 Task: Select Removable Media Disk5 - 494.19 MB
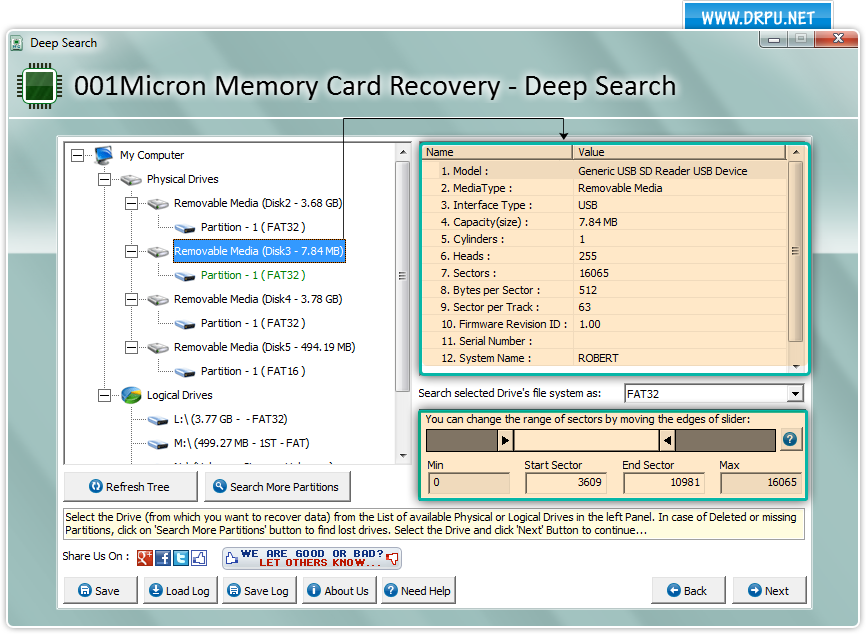[265, 347]
